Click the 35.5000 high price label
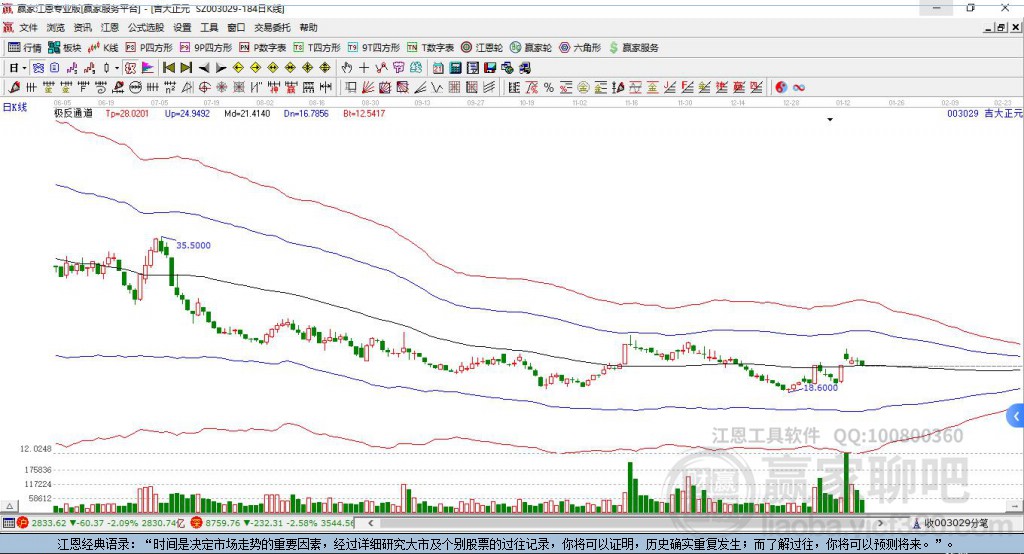This screenshot has height=554, width=1024. pyautogui.click(x=193, y=246)
